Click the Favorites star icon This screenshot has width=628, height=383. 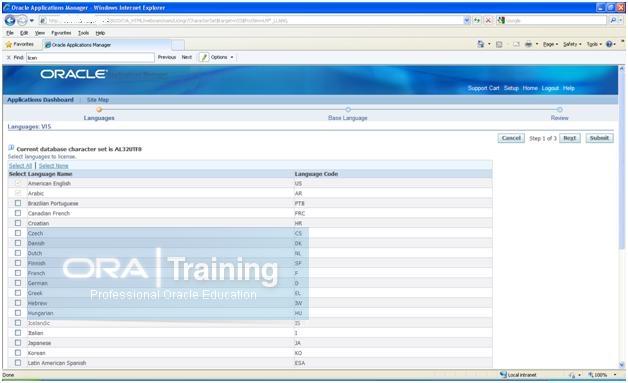[x=8, y=44]
